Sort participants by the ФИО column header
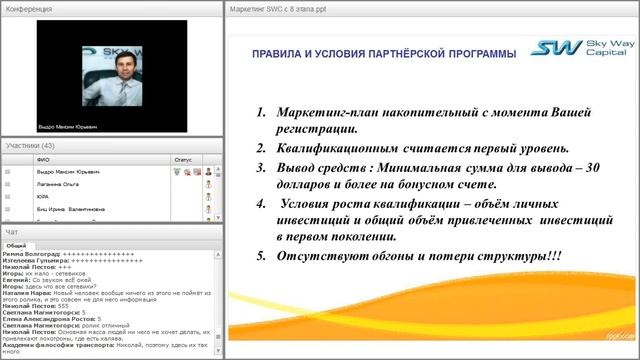Viewport: 640px width, 360px height. pyautogui.click(x=102, y=160)
